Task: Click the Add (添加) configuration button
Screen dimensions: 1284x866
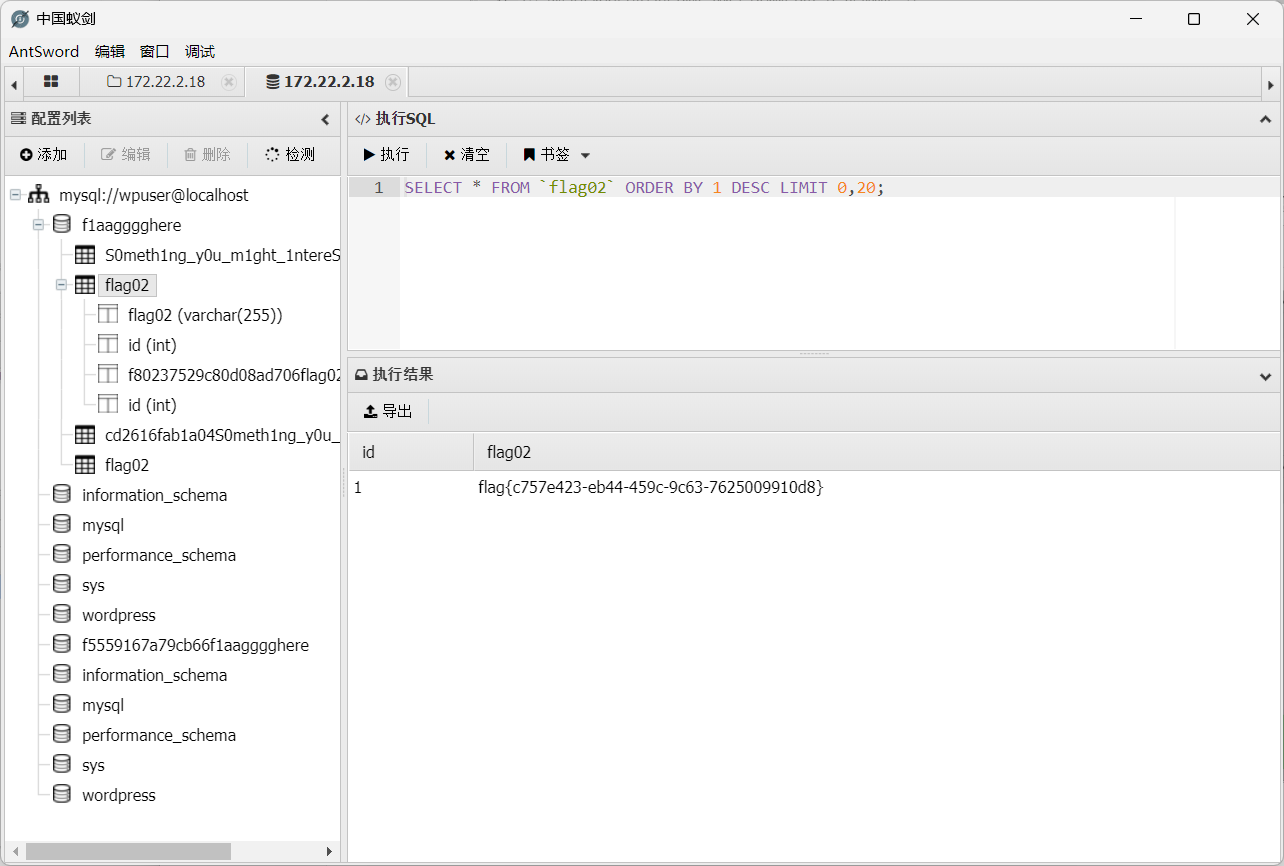Action: (x=43, y=154)
